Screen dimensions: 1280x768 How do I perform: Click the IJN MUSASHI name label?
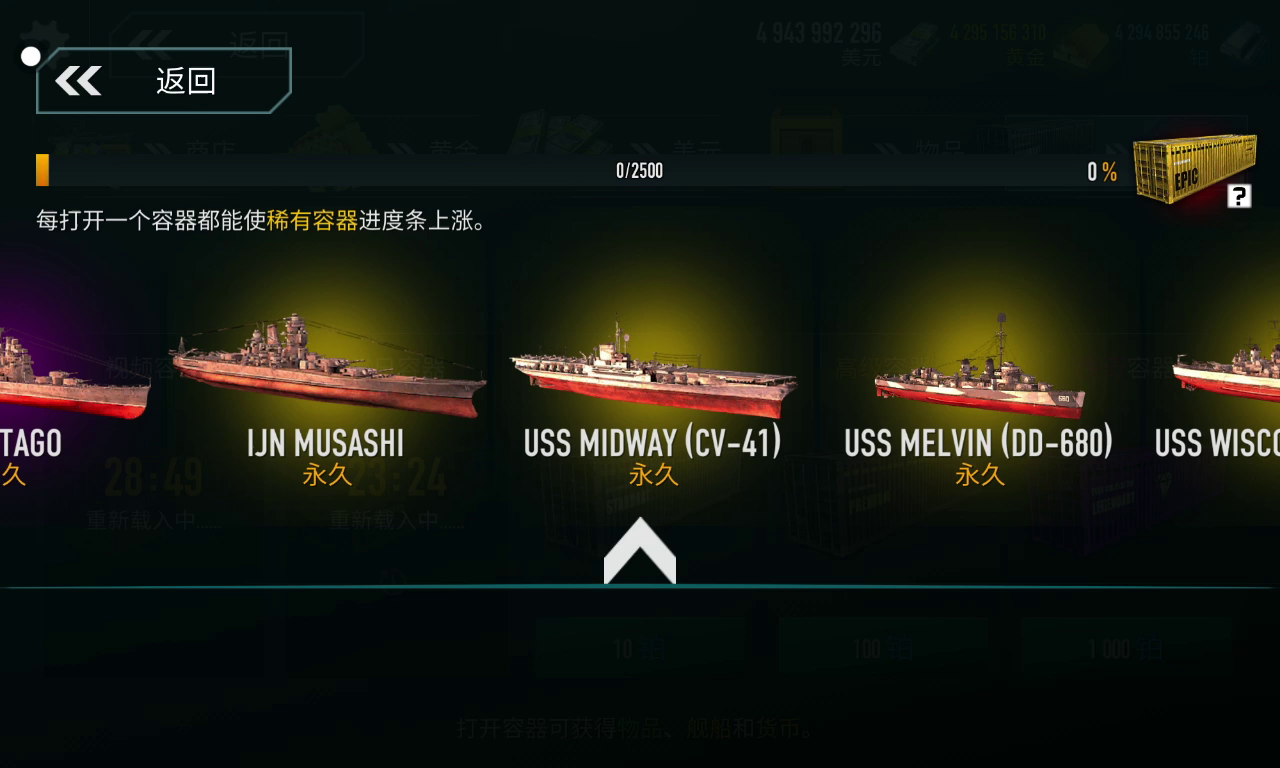click(326, 443)
